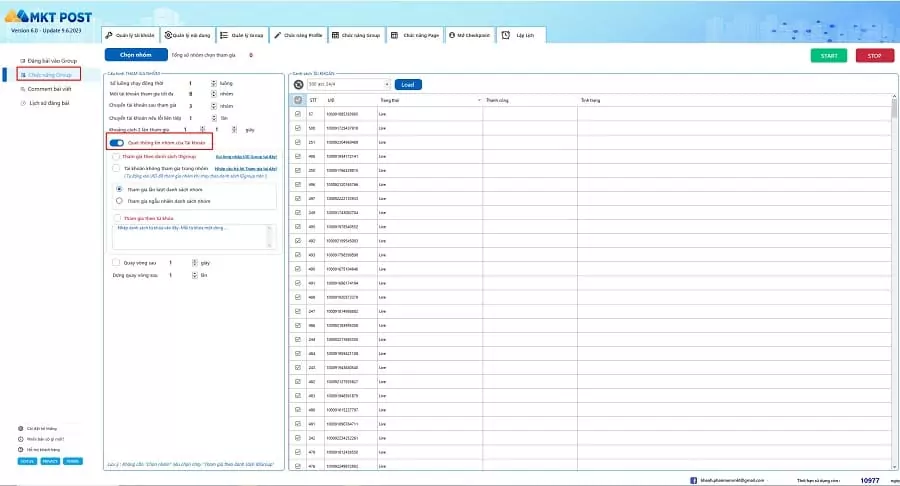The image size is (900, 486).
Task: Click the keyword text area scrollbar
Action: point(270,236)
